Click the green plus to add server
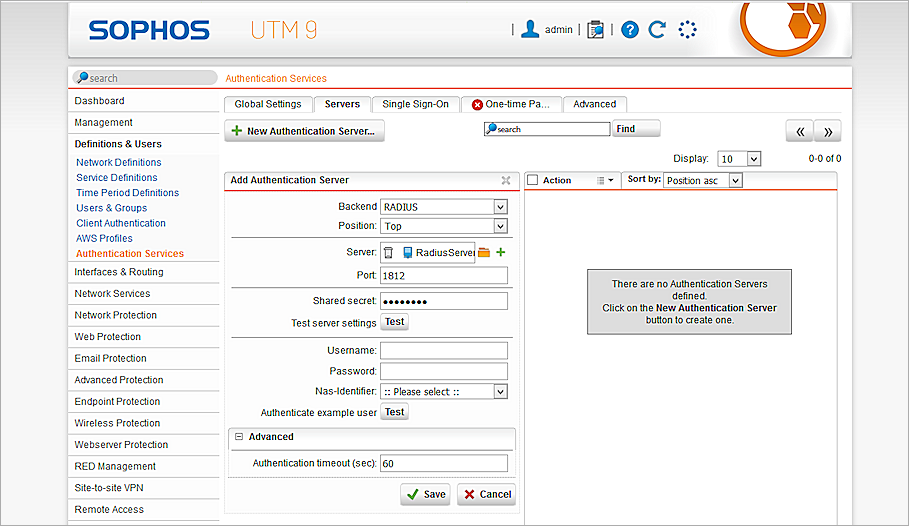 501,253
